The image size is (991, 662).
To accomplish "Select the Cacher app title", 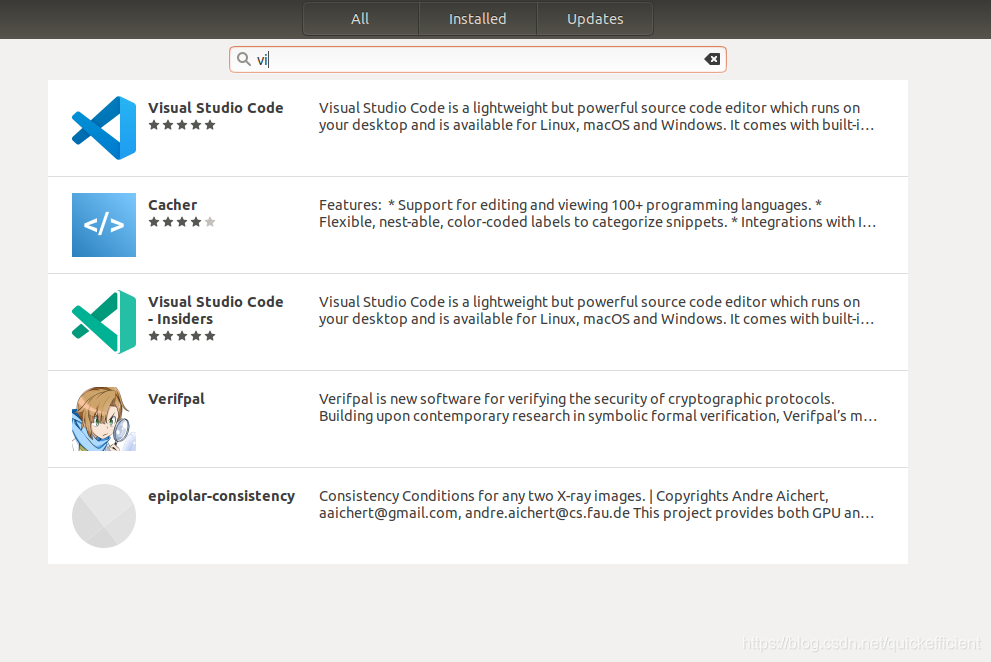I will tap(173, 205).
